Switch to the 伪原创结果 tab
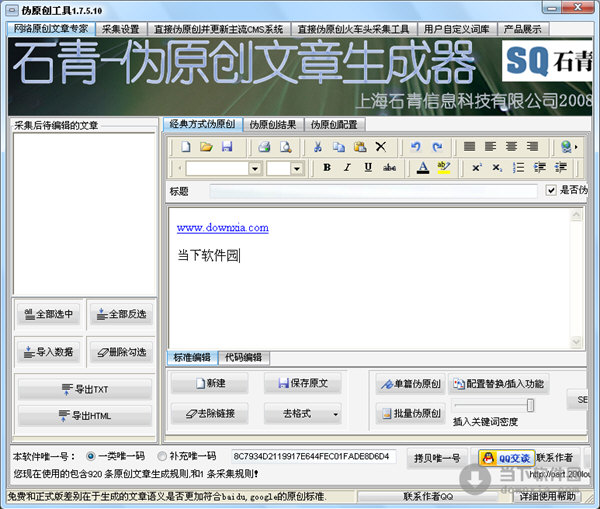 click(x=273, y=124)
